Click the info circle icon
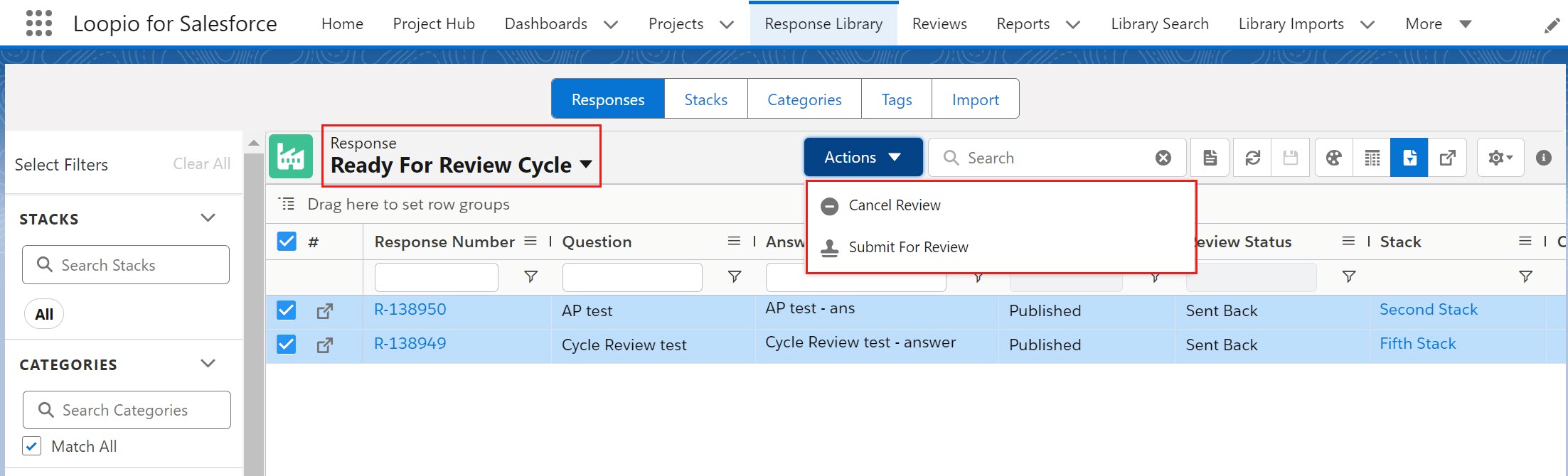This screenshot has width=1568, height=476. pos(1543,158)
